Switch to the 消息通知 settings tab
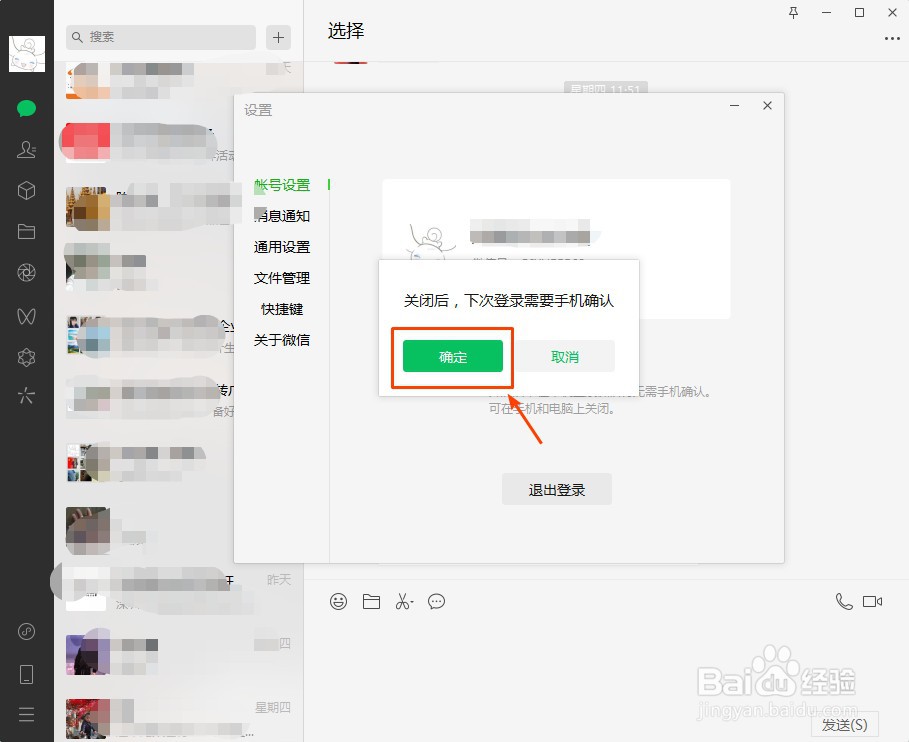909x742 pixels. (282, 216)
